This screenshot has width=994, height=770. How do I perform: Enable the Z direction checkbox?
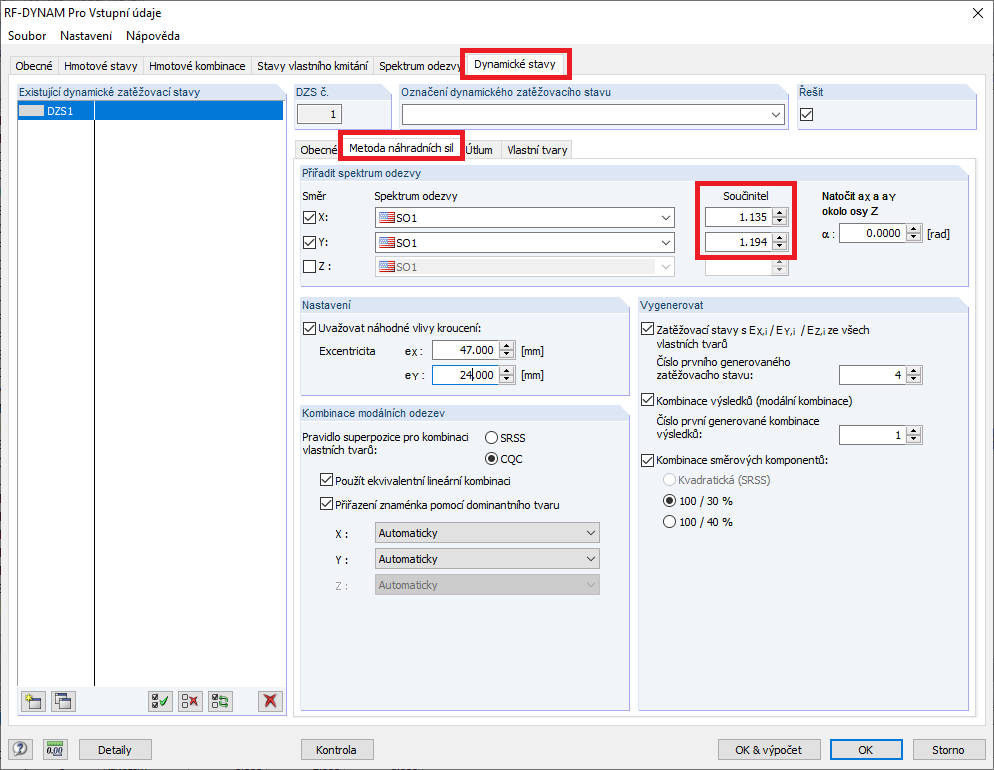tap(309, 267)
